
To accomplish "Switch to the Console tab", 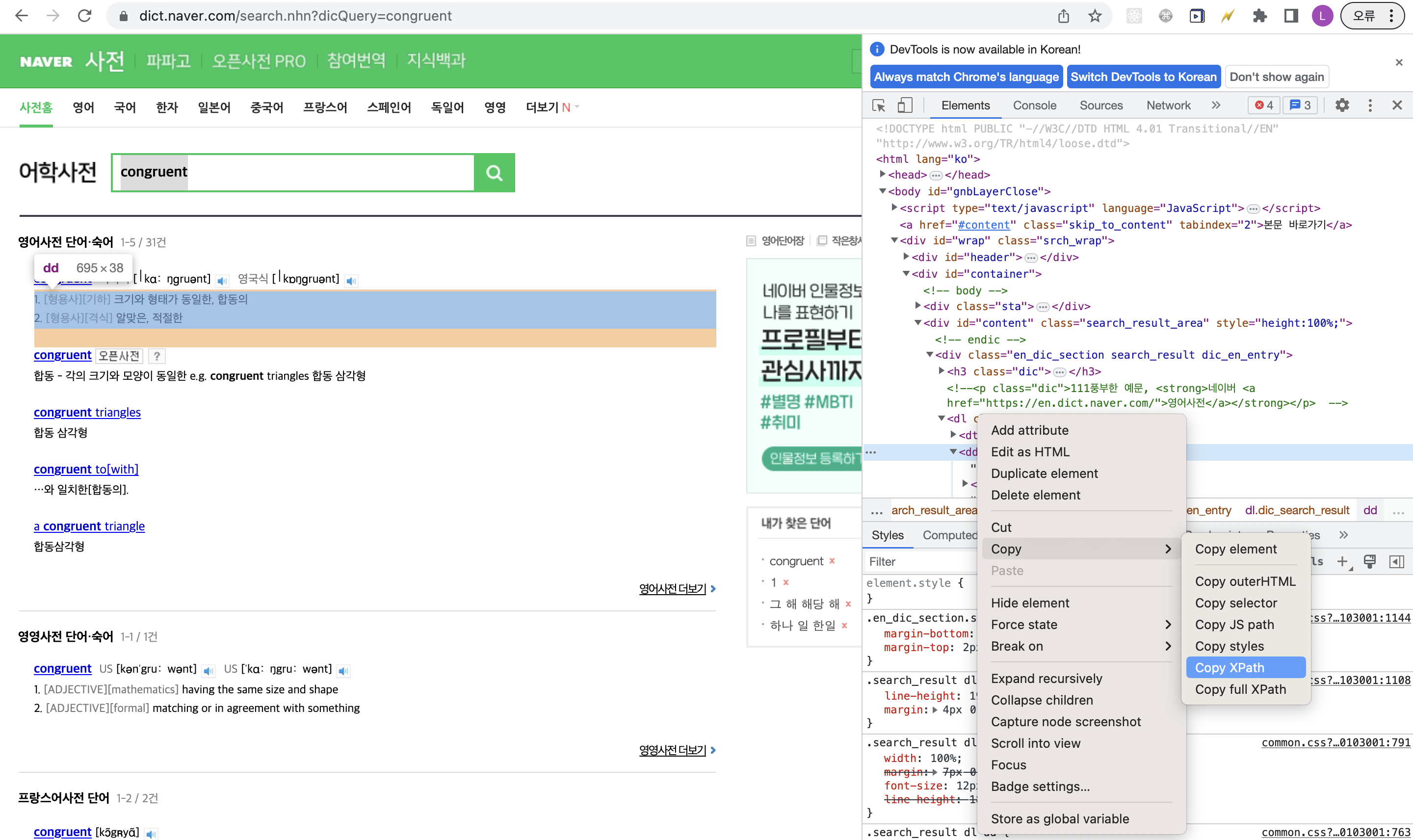I will point(1034,106).
